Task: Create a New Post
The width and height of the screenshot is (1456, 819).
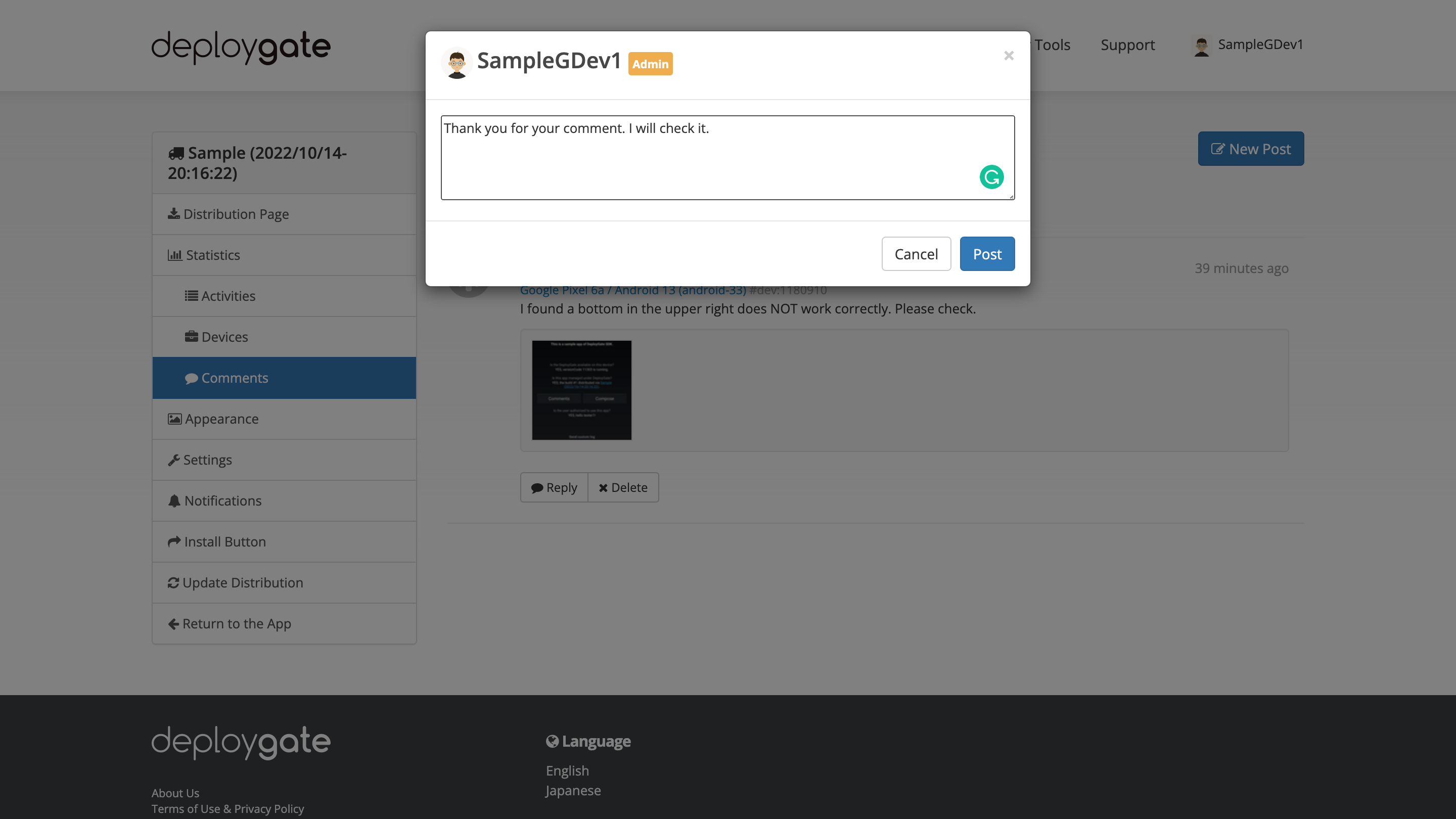Action: (x=1251, y=149)
